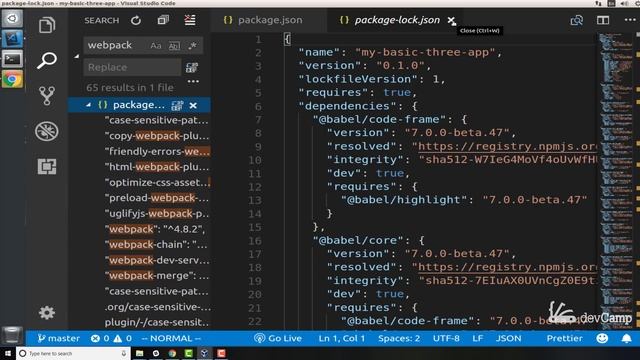Open the friendly-errors-we search result
The width and height of the screenshot is (640, 360).
pos(157,151)
